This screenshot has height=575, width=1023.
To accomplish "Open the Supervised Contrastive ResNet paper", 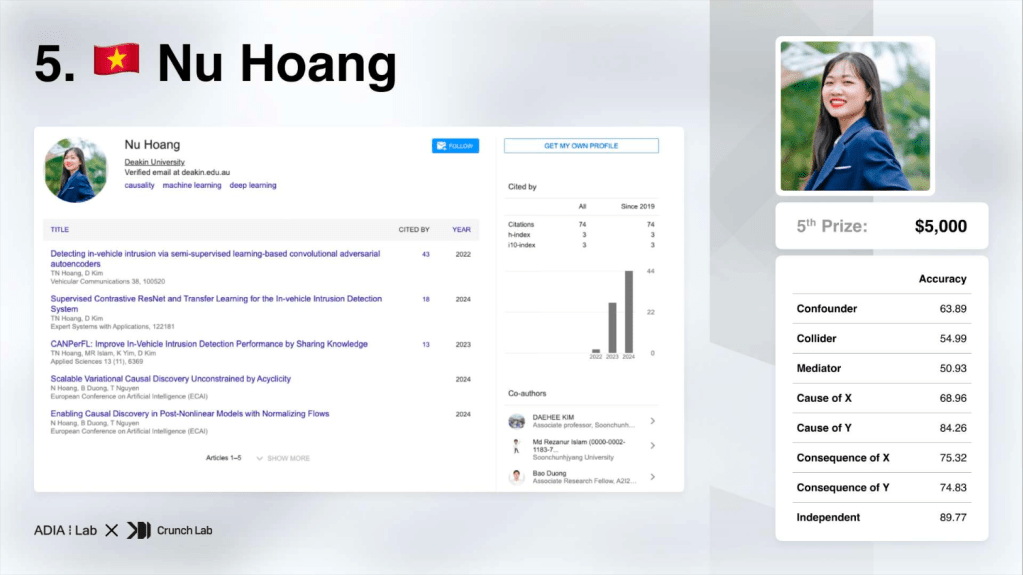I will pyautogui.click(x=215, y=299).
